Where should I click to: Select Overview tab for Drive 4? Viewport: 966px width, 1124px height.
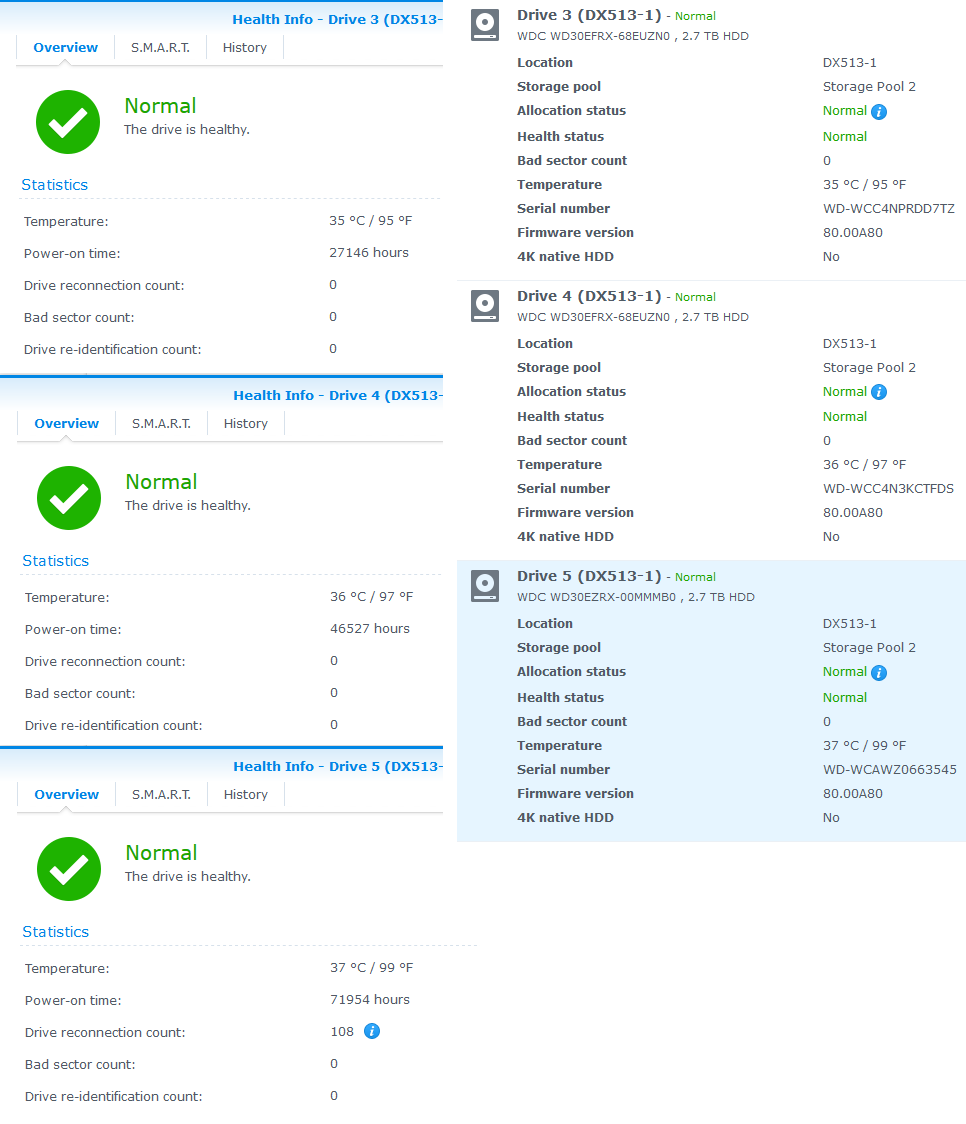tap(67, 424)
